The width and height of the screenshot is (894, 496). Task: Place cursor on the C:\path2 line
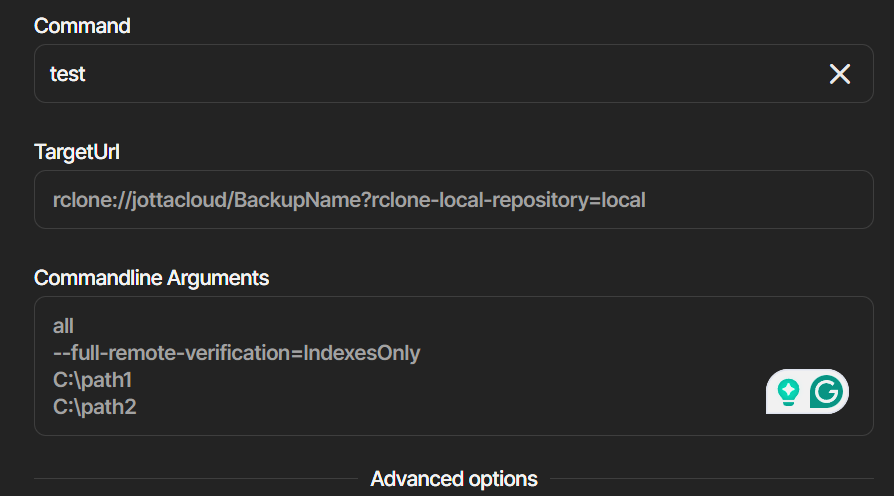tap(94, 407)
